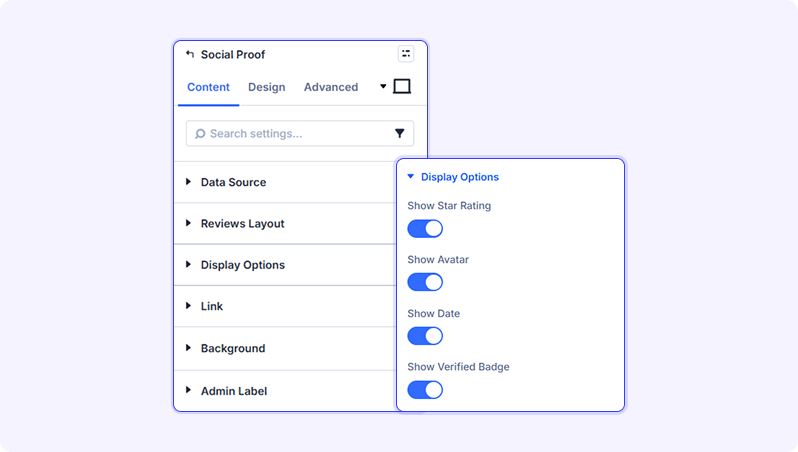Screen dimensions: 798x452
Task: Expand Display Options in left panel
Action: click(x=285, y=265)
